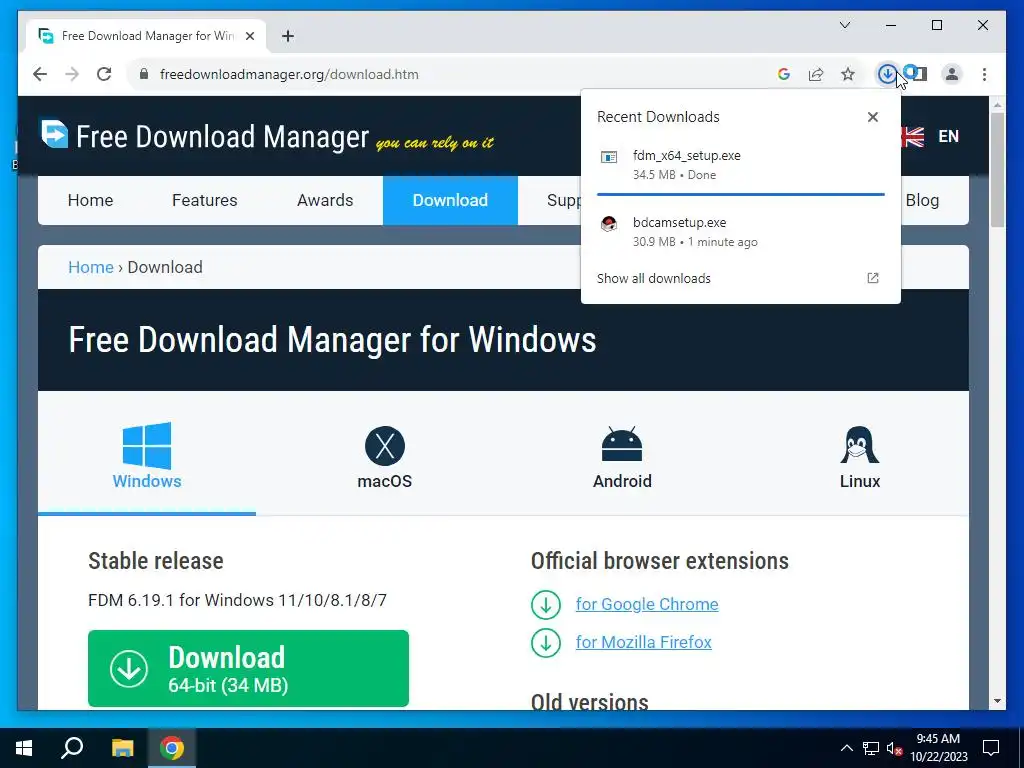Select the macOS platform tab

click(x=385, y=456)
